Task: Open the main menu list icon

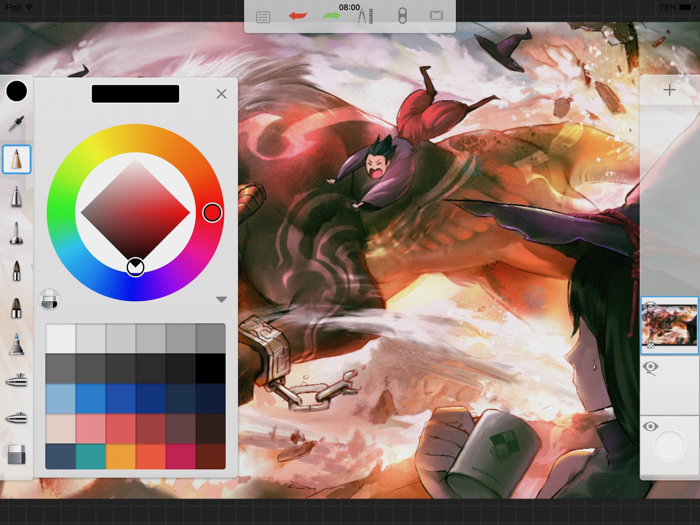Action: [x=263, y=17]
